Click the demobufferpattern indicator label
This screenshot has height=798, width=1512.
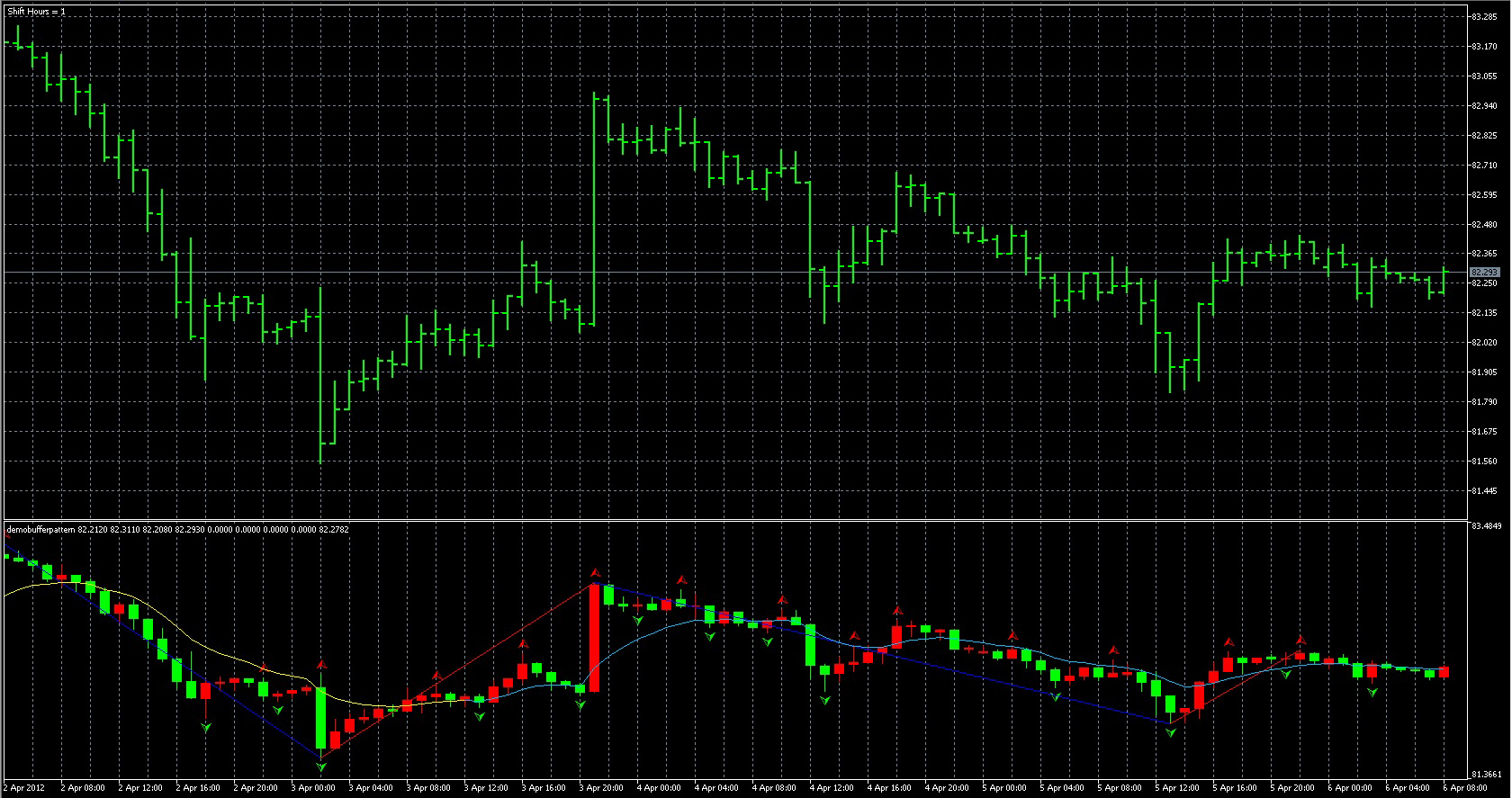(41, 530)
